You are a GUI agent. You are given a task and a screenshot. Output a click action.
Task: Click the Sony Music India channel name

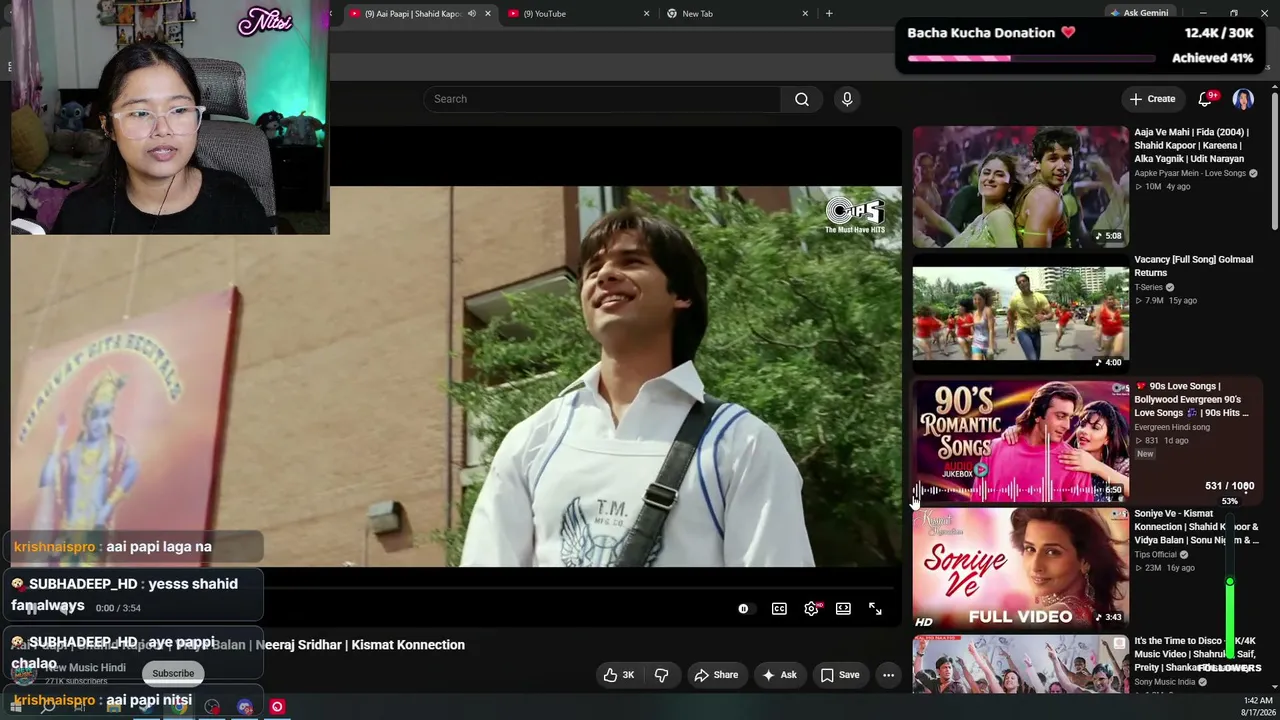[1165, 682]
